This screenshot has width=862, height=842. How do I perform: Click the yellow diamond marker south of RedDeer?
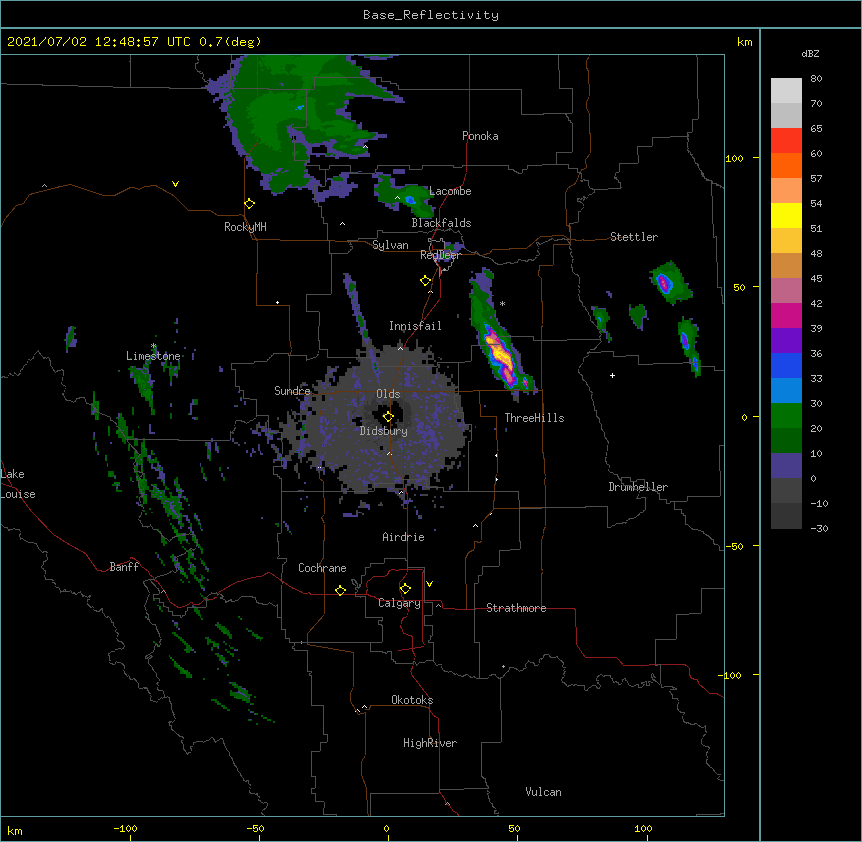(425, 281)
